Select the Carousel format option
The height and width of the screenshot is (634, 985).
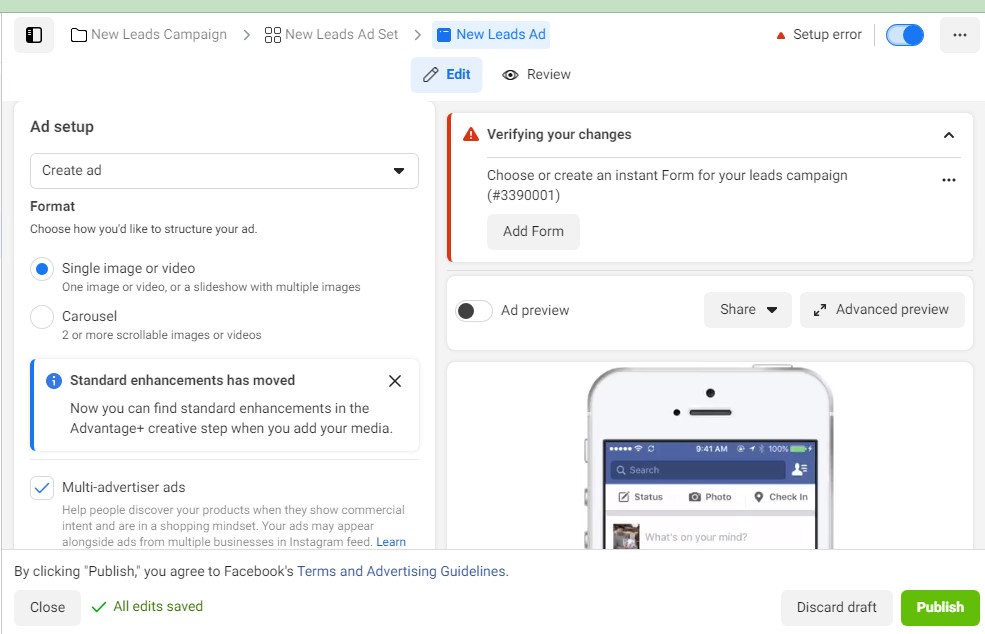pos(42,317)
